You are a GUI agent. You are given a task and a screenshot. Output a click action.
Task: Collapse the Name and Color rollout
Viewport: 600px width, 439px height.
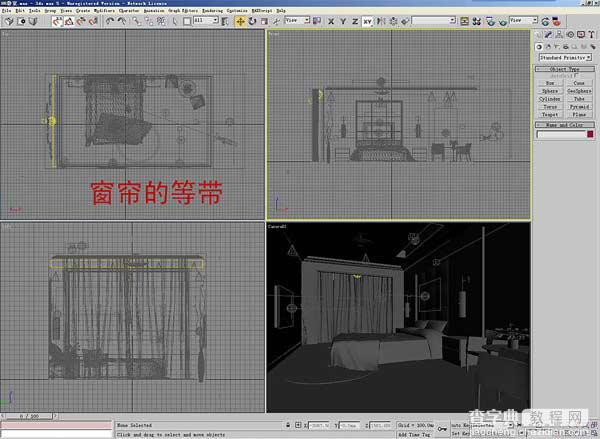[564, 125]
